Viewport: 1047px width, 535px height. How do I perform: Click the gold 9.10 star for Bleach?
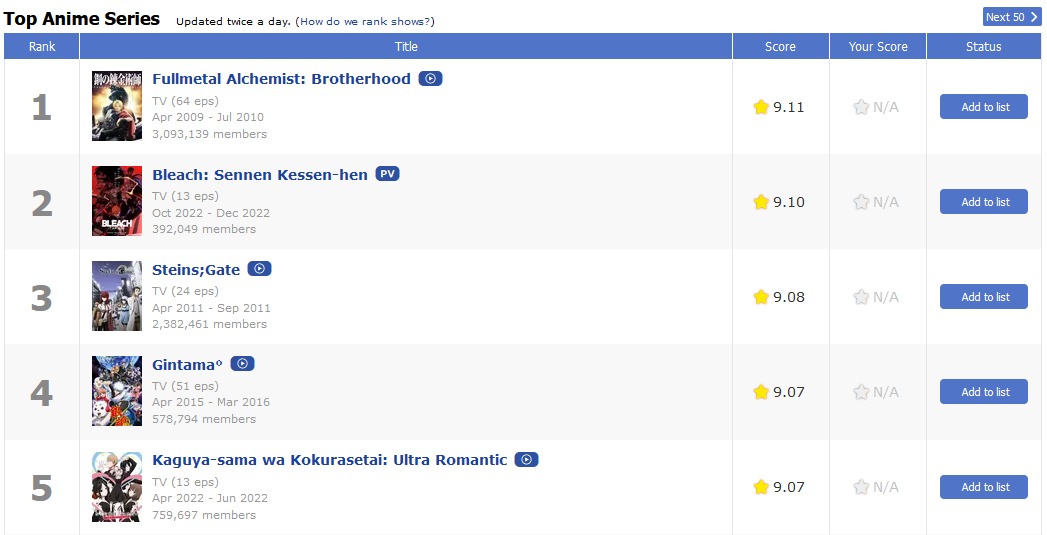[x=761, y=202]
